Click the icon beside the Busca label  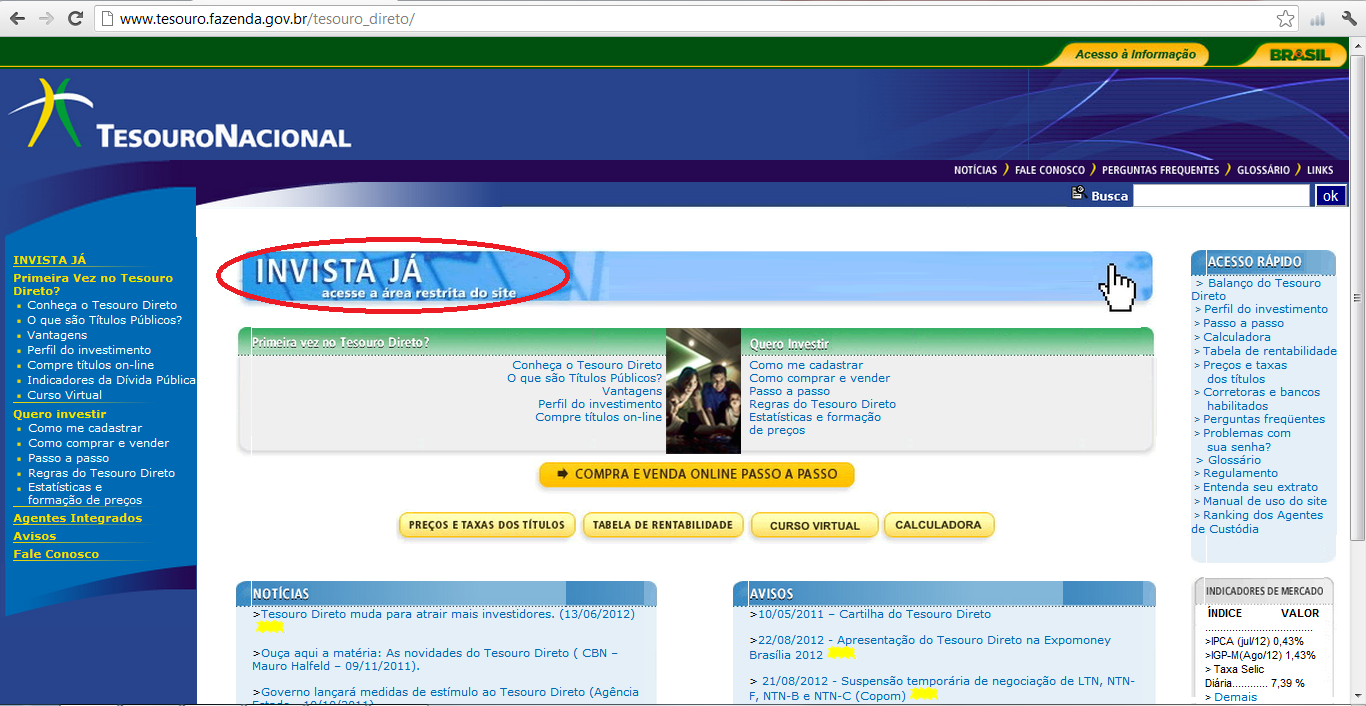click(1078, 194)
